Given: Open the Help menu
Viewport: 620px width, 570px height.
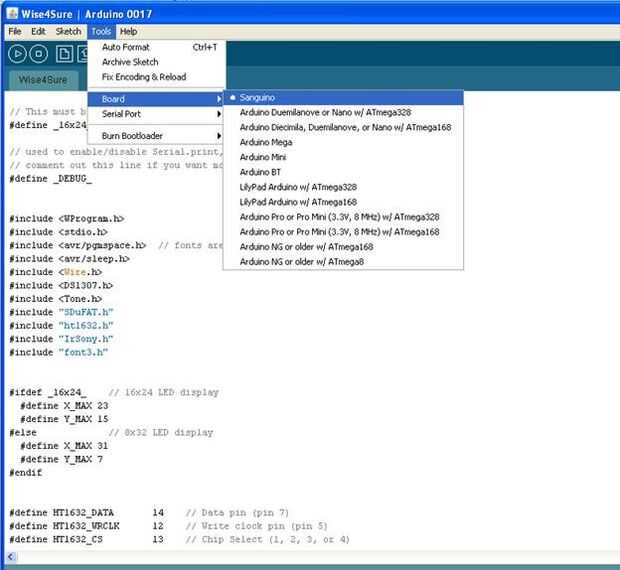Looking at the screenshot, I should click(x=129, y=32).
